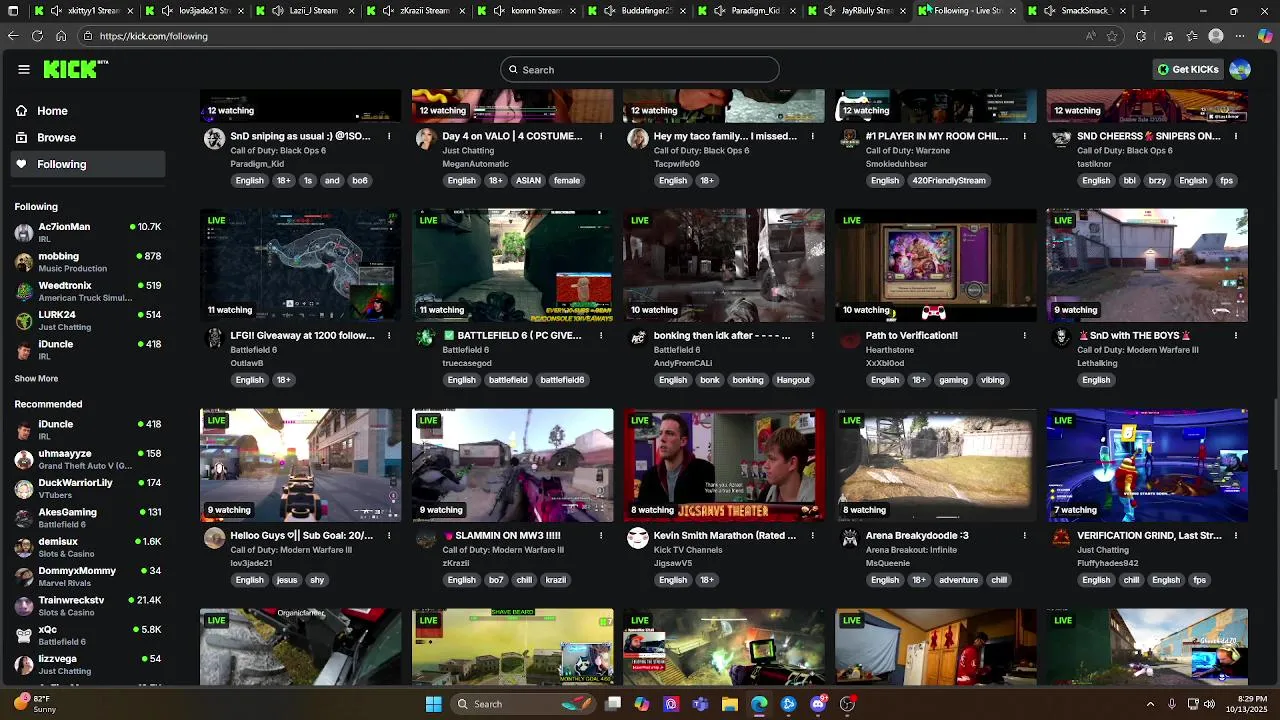
Task: Switch to Buddafinger2 browser tab
Action: click(x=640, y=11)
